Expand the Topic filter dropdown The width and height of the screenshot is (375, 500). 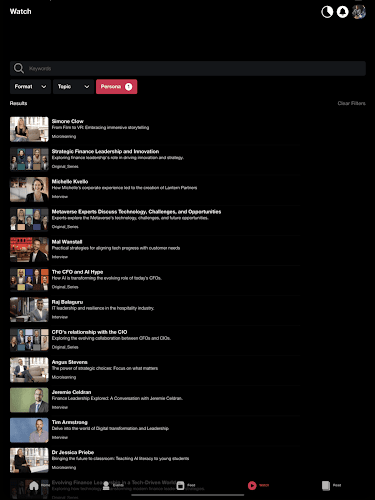click(73, 87)
